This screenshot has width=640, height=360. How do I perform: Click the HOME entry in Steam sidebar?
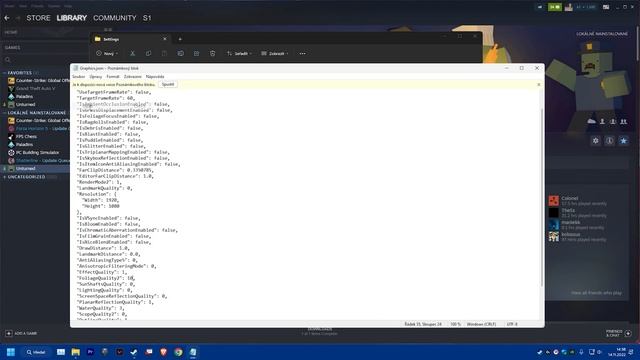click(11, 32)
